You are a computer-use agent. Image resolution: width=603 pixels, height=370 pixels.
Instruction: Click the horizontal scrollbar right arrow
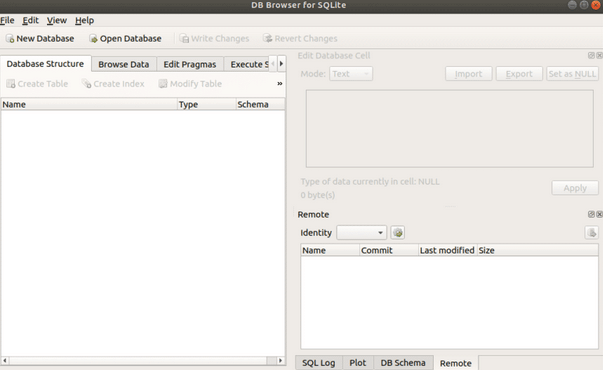281,361
